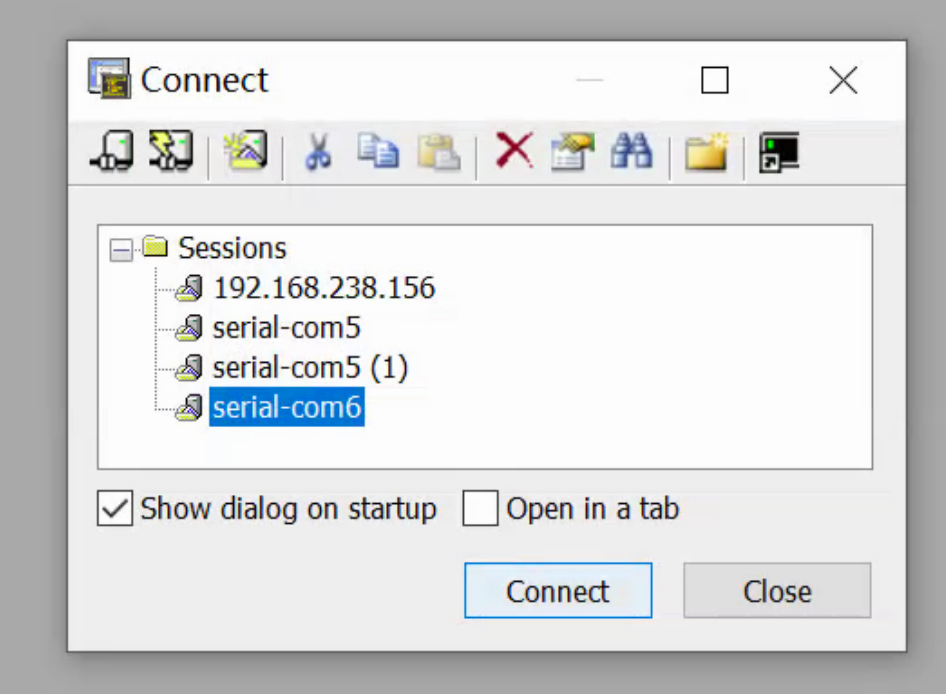The image size is (946, 694).
Task: Delete the session with red X icon
Action: point(514,152)
